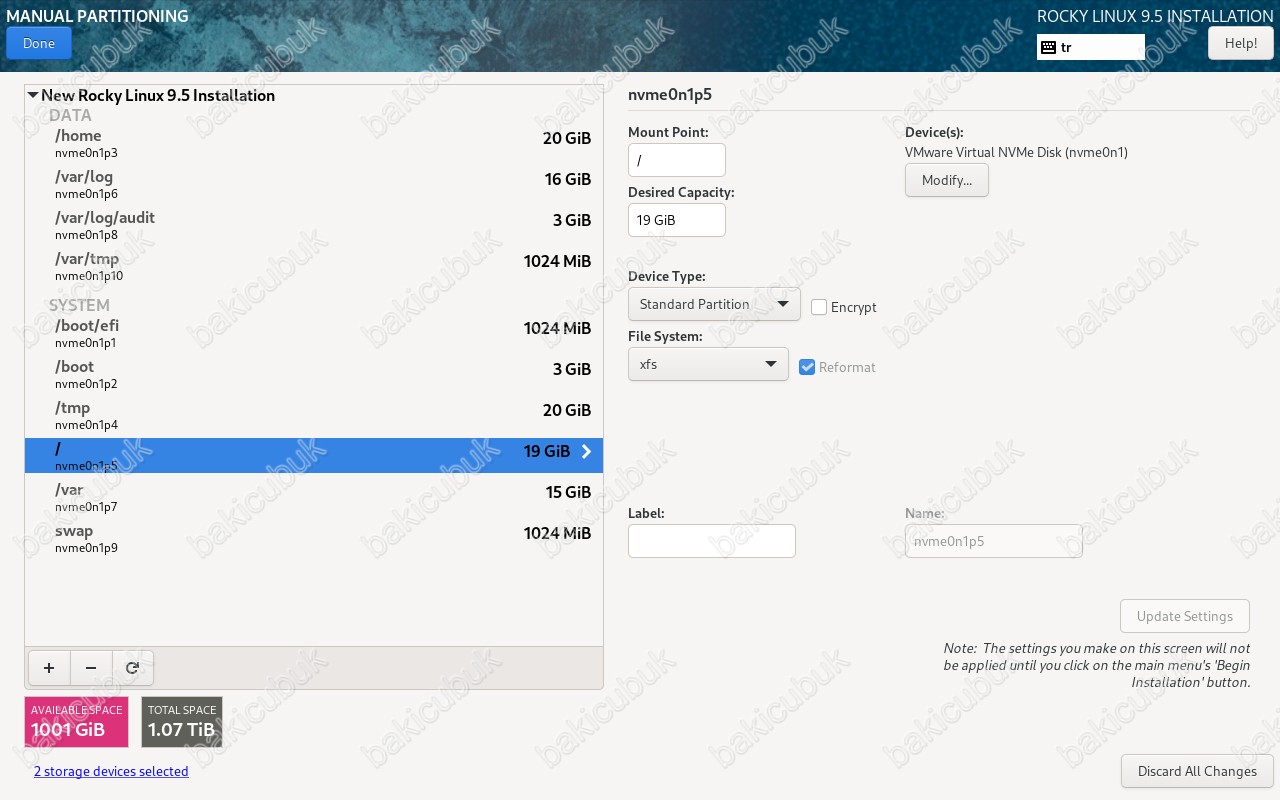The width and height of the screenshot is (1280, 800).
Task: Select the /var/log partition row
Action: 314,185
